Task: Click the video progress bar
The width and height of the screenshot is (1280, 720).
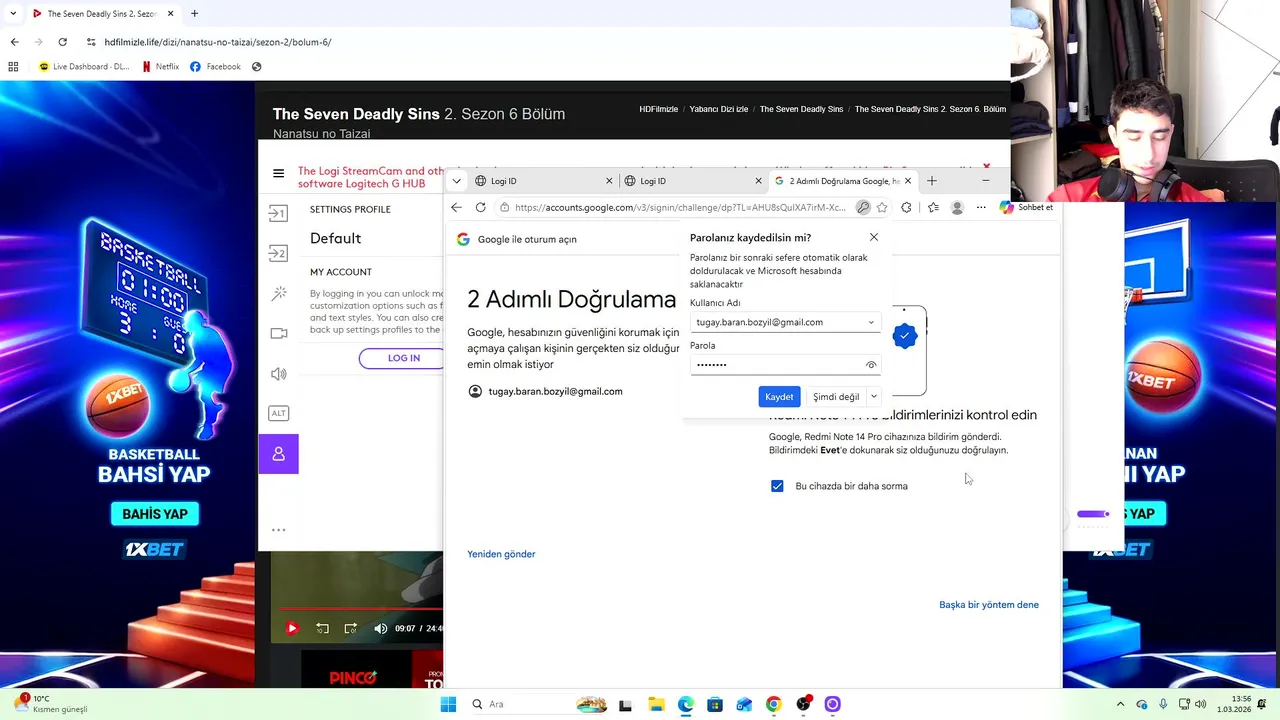Action: [x=360, y=608]
